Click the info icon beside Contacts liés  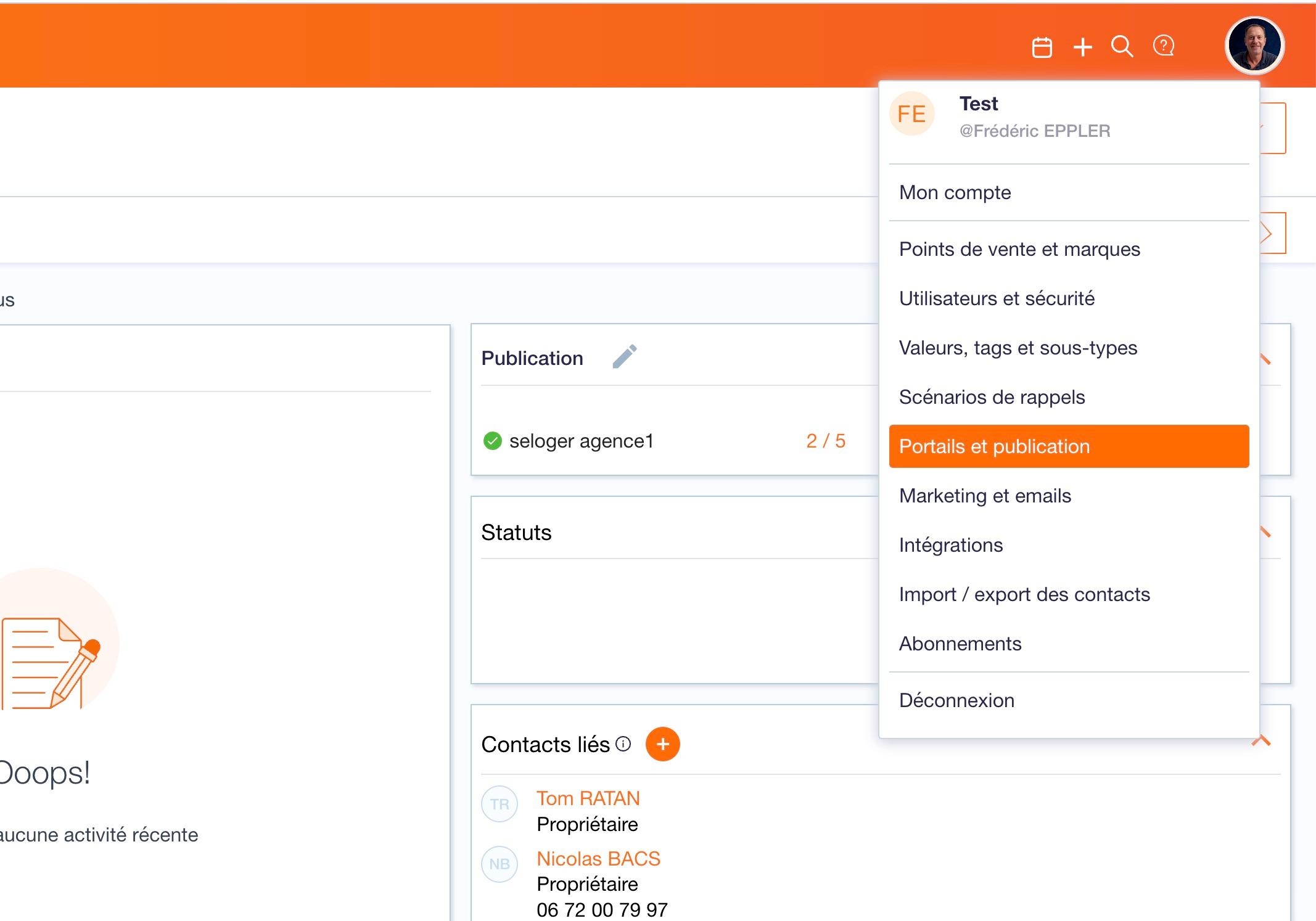click(x=623, y=744)
